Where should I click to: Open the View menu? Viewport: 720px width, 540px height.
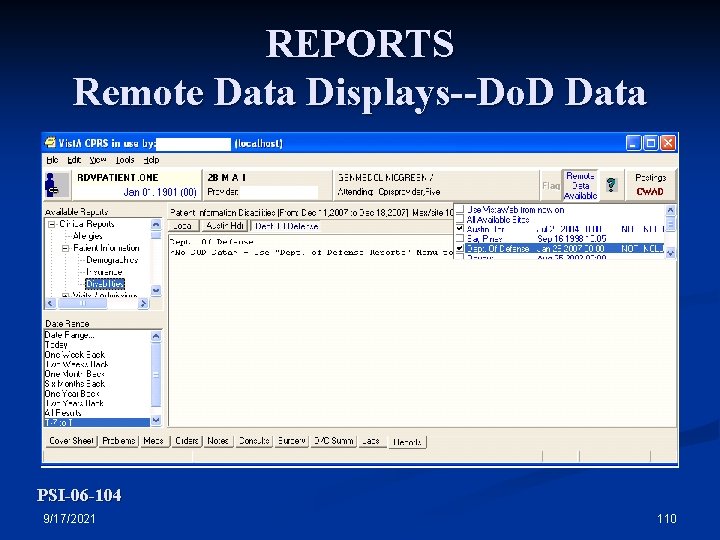97,160
